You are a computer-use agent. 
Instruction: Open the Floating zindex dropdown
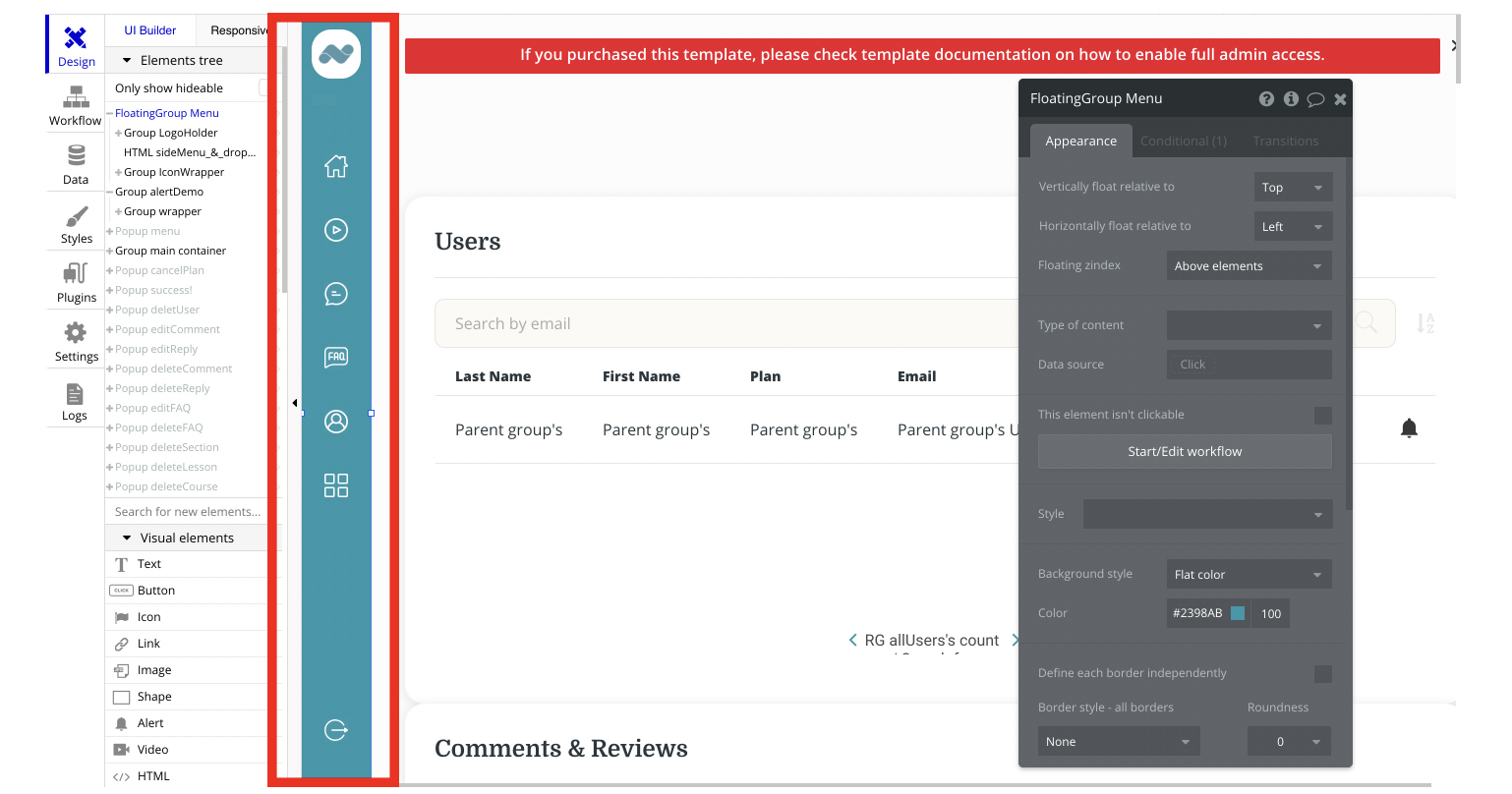pyautogui.click(x=1249, y=266)
